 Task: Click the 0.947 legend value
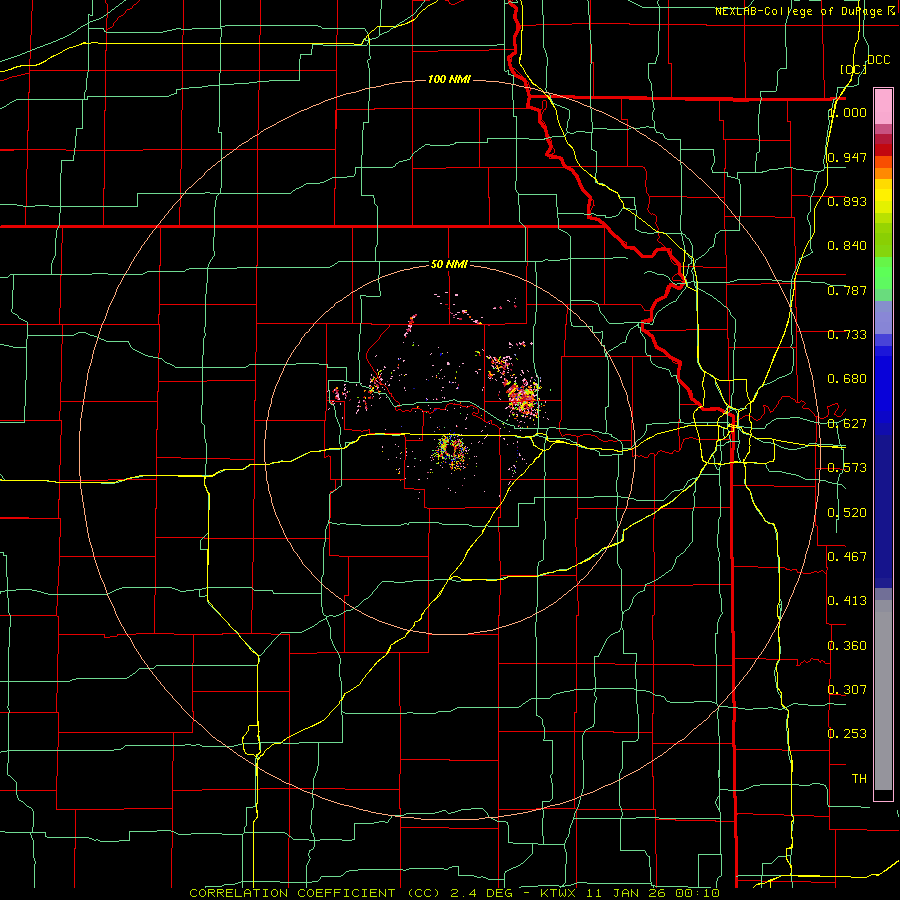pyautogui.click(x=847, y=157)
